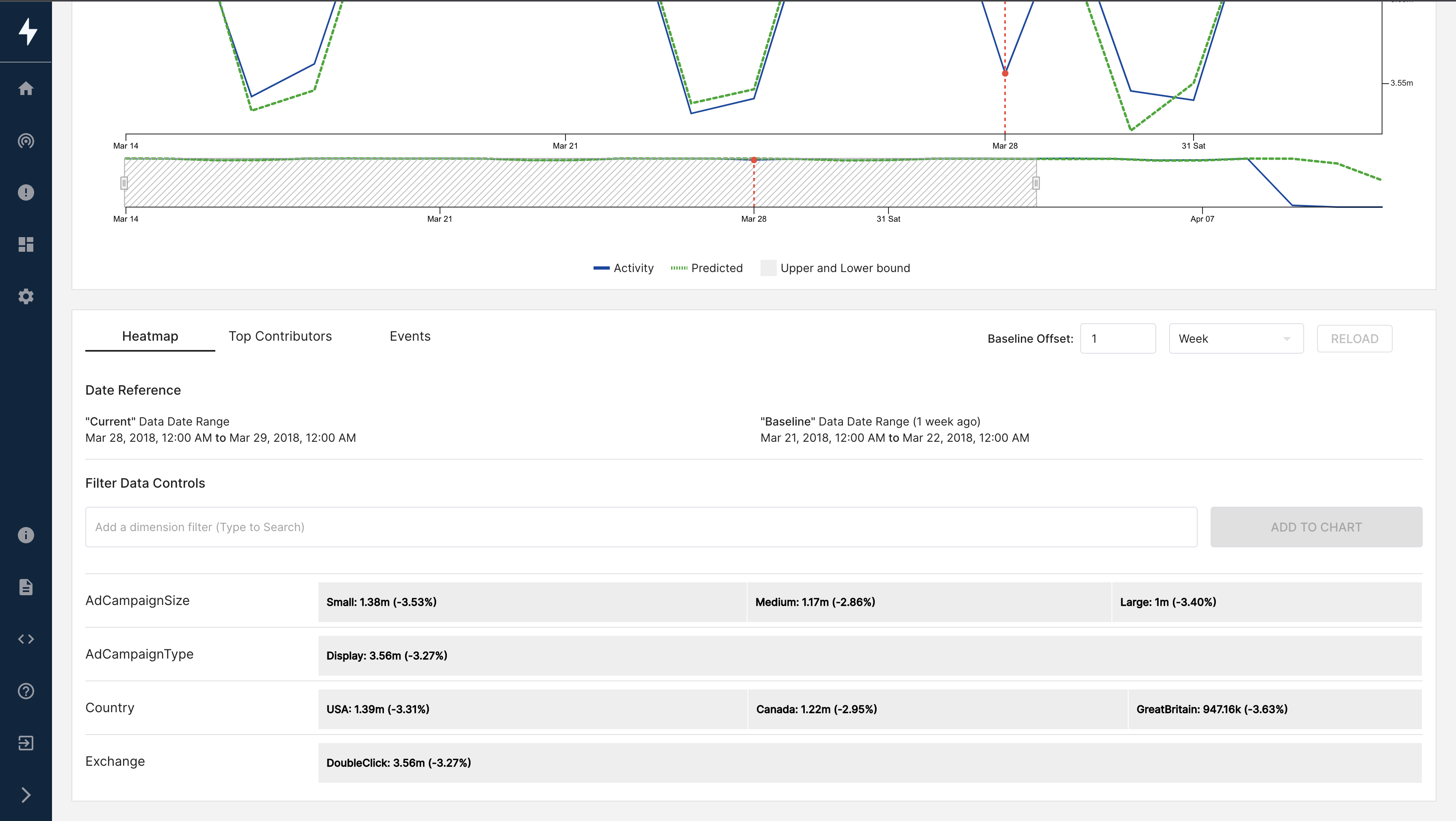Click the home icon in the sidebar
This screenshot has height=821, width=1456.
(26, 88)
